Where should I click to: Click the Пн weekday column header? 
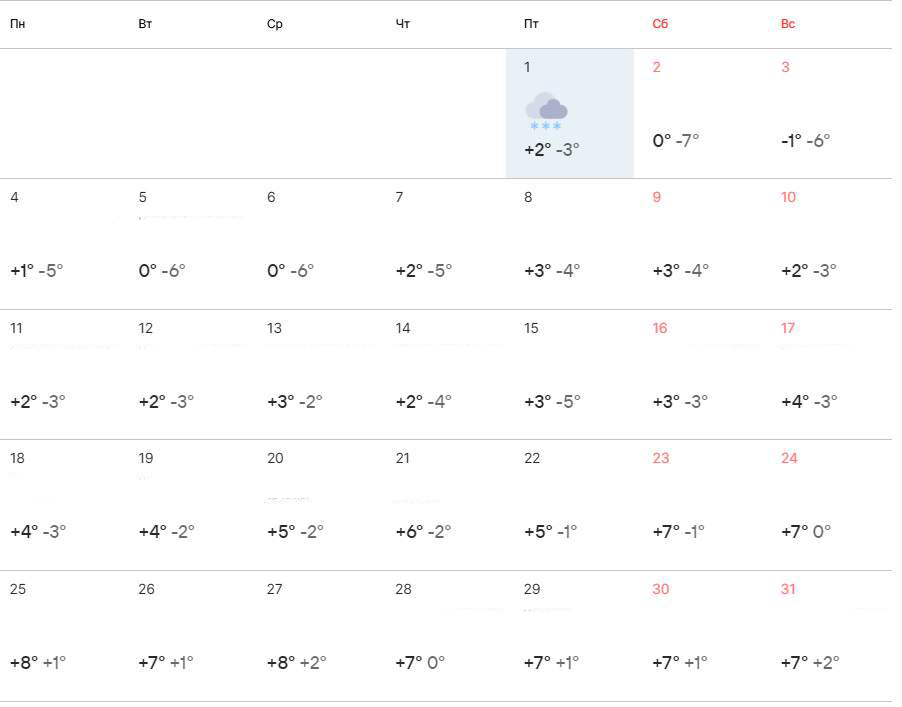pos(17,24)
